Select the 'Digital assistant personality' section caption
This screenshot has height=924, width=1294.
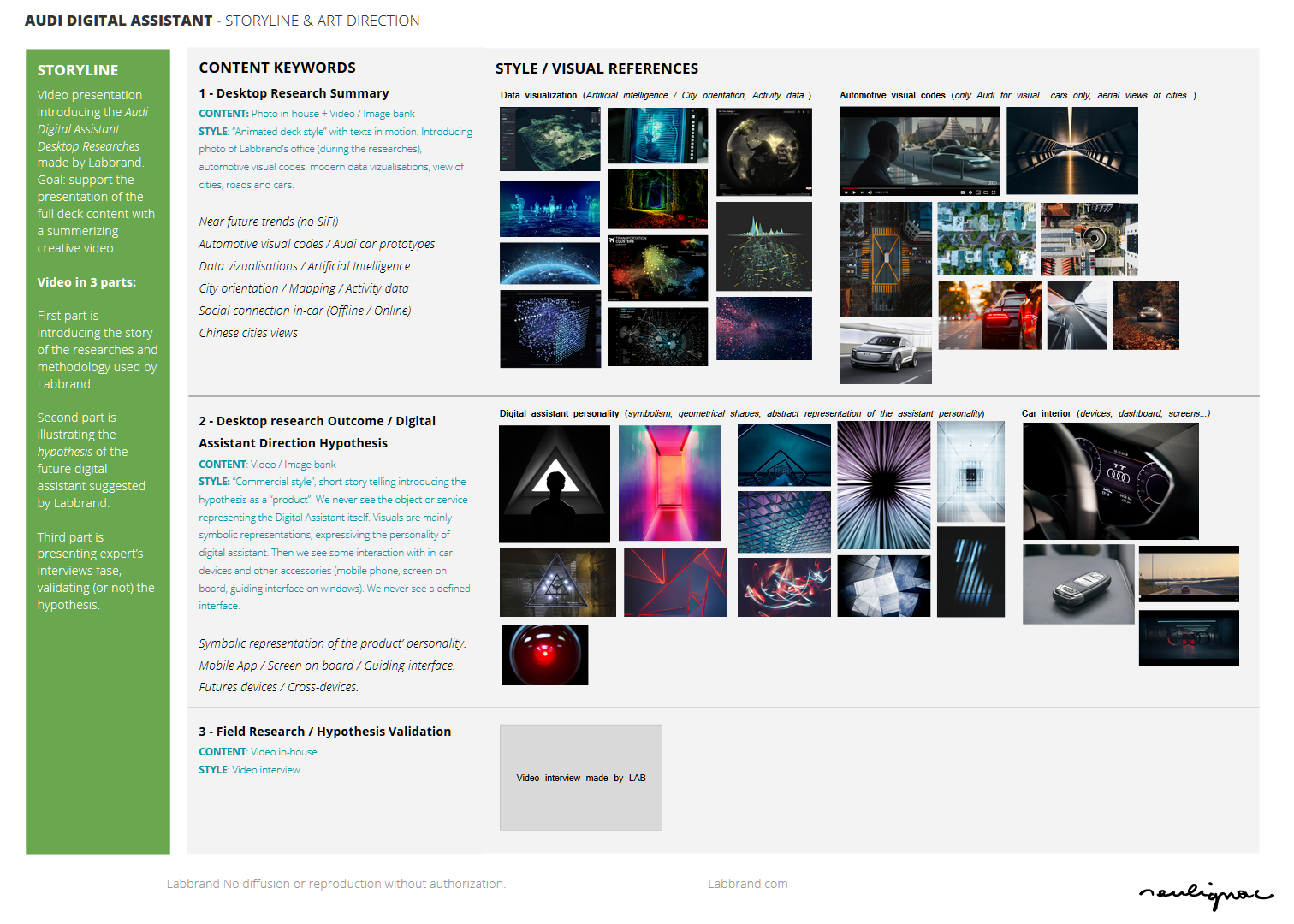pyautogui.click(x=742, y=413)
